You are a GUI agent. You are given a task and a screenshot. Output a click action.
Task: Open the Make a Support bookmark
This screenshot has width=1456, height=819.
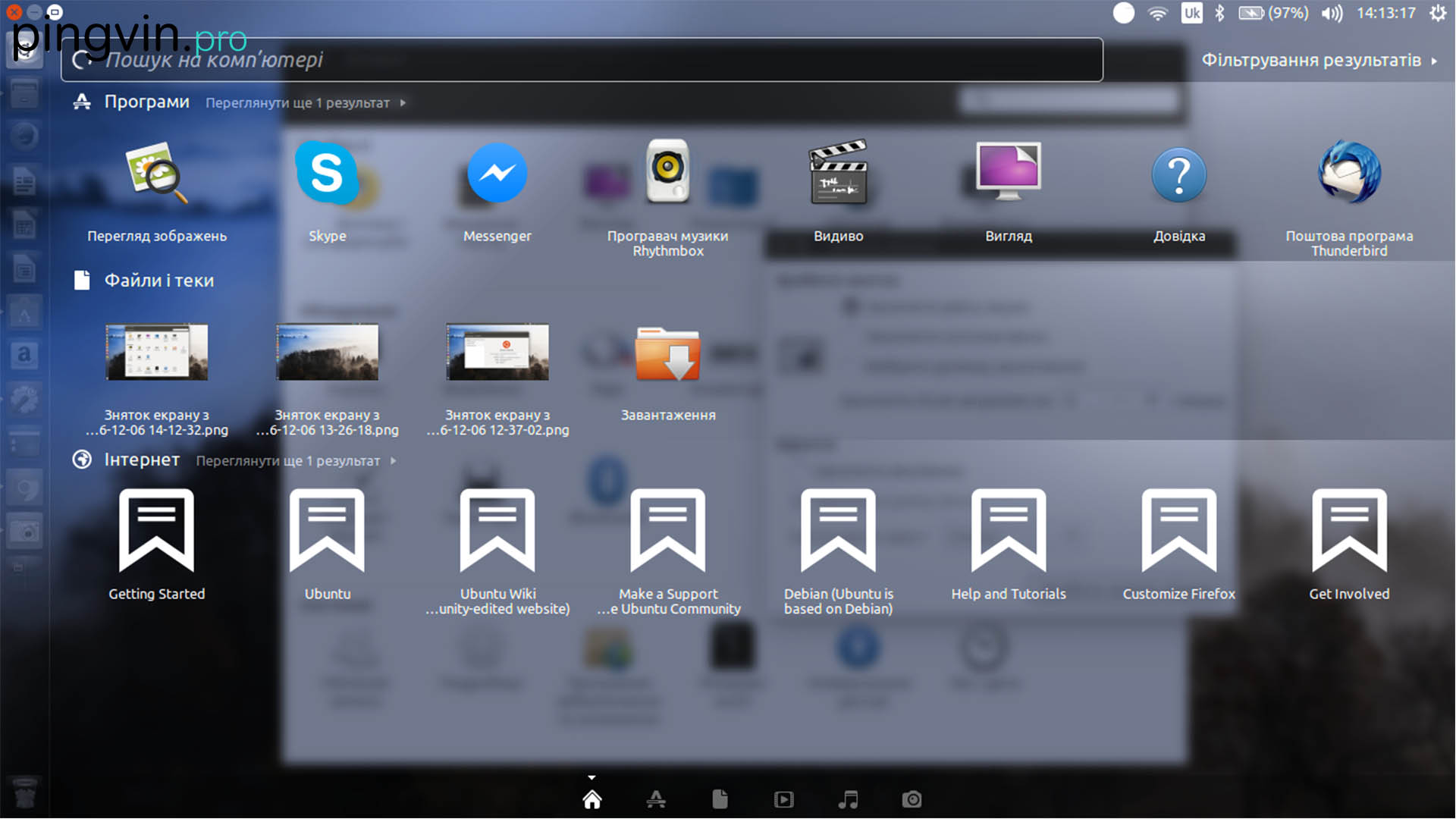[668, 531]
